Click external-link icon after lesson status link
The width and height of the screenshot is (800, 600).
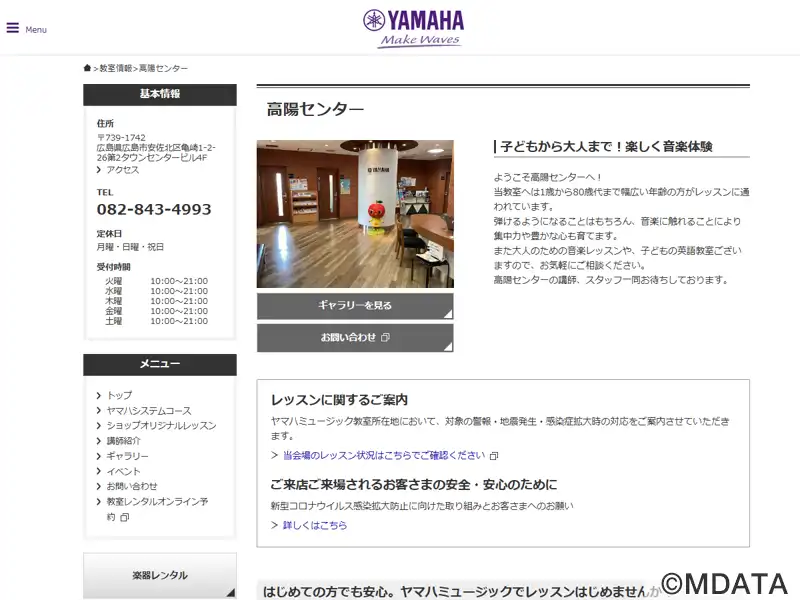pos(494,456)
